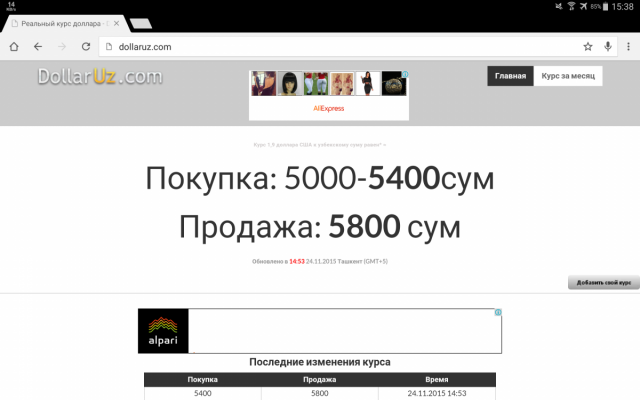
Task: Close the 'Реальный курс доллара' tab
Action: pyautogui.click(x=116, y=23)
